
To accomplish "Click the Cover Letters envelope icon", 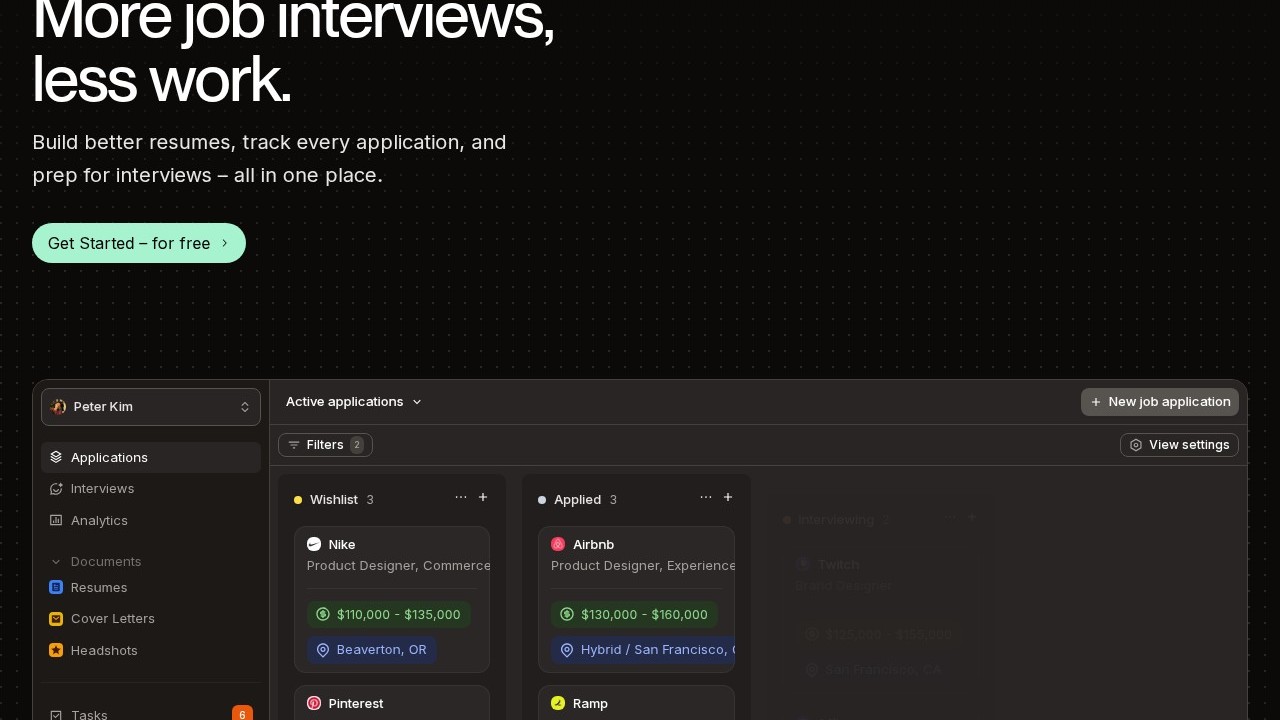I will click(x=56, y=619).
